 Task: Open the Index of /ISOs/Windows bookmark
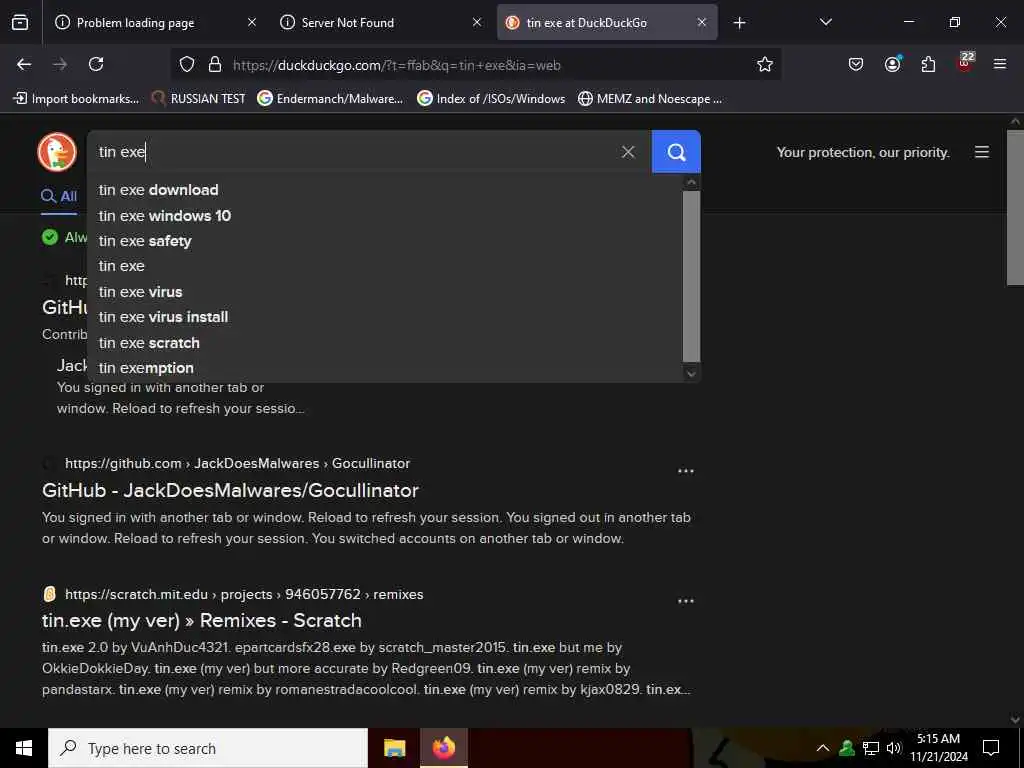[491, 99]
